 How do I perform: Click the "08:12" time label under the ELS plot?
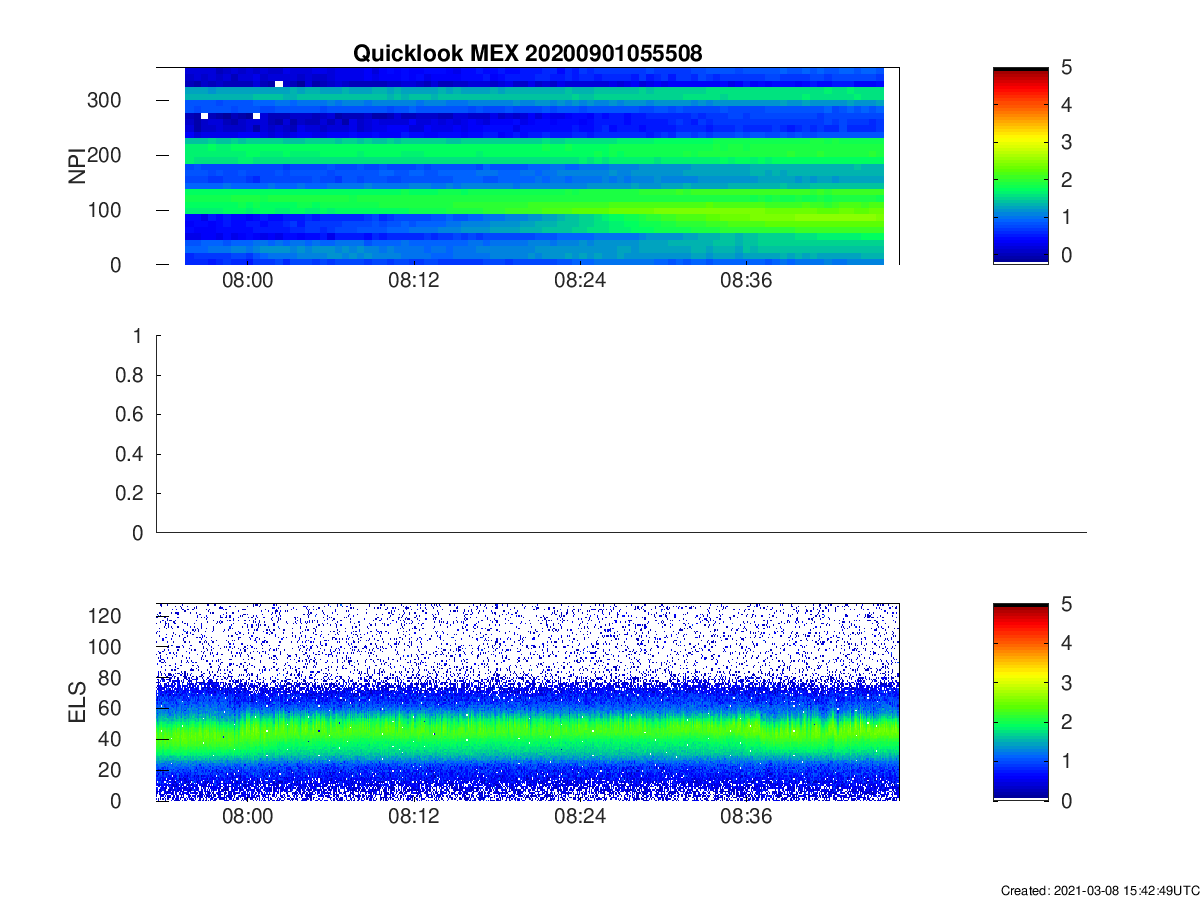pos(414,817)
